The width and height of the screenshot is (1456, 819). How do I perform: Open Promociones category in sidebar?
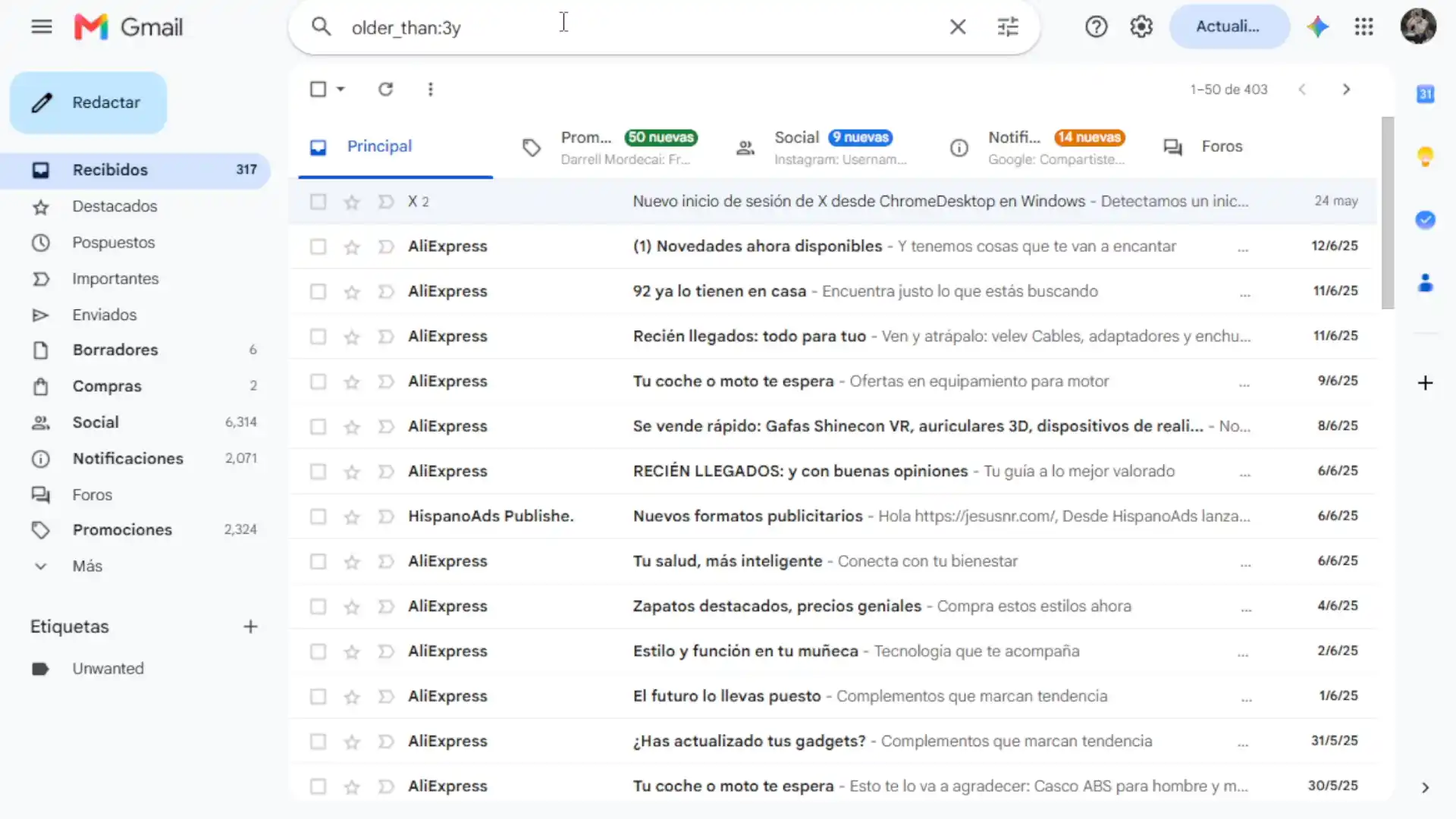[x=135, y=530]
